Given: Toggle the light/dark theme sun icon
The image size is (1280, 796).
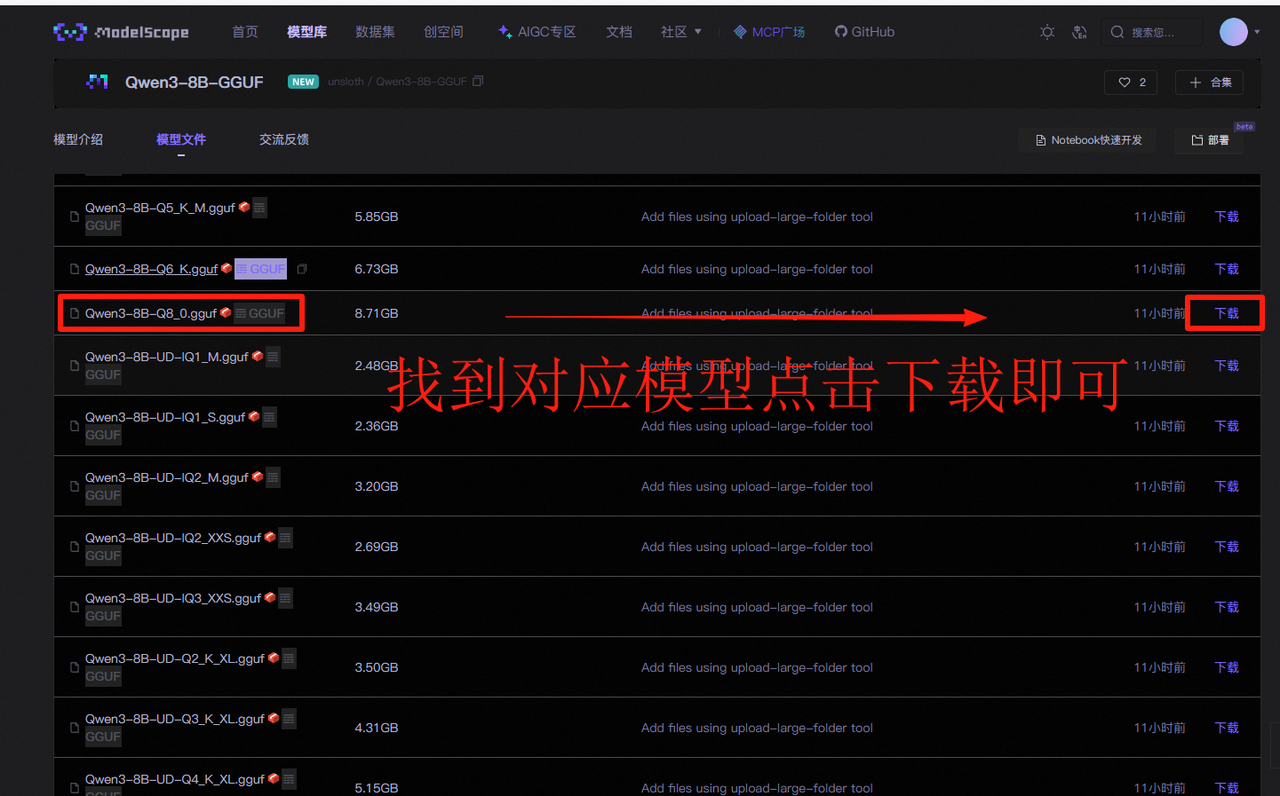Looking at the screenshot, I should [1047, 32].
